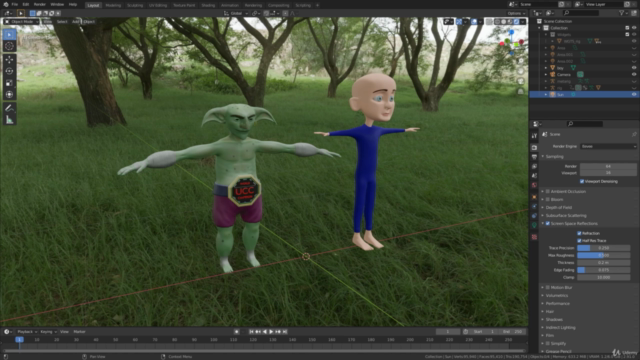640x360 pixels.
Task: Switch to the Animation workspace tab
Action: (x=230, y=5)
